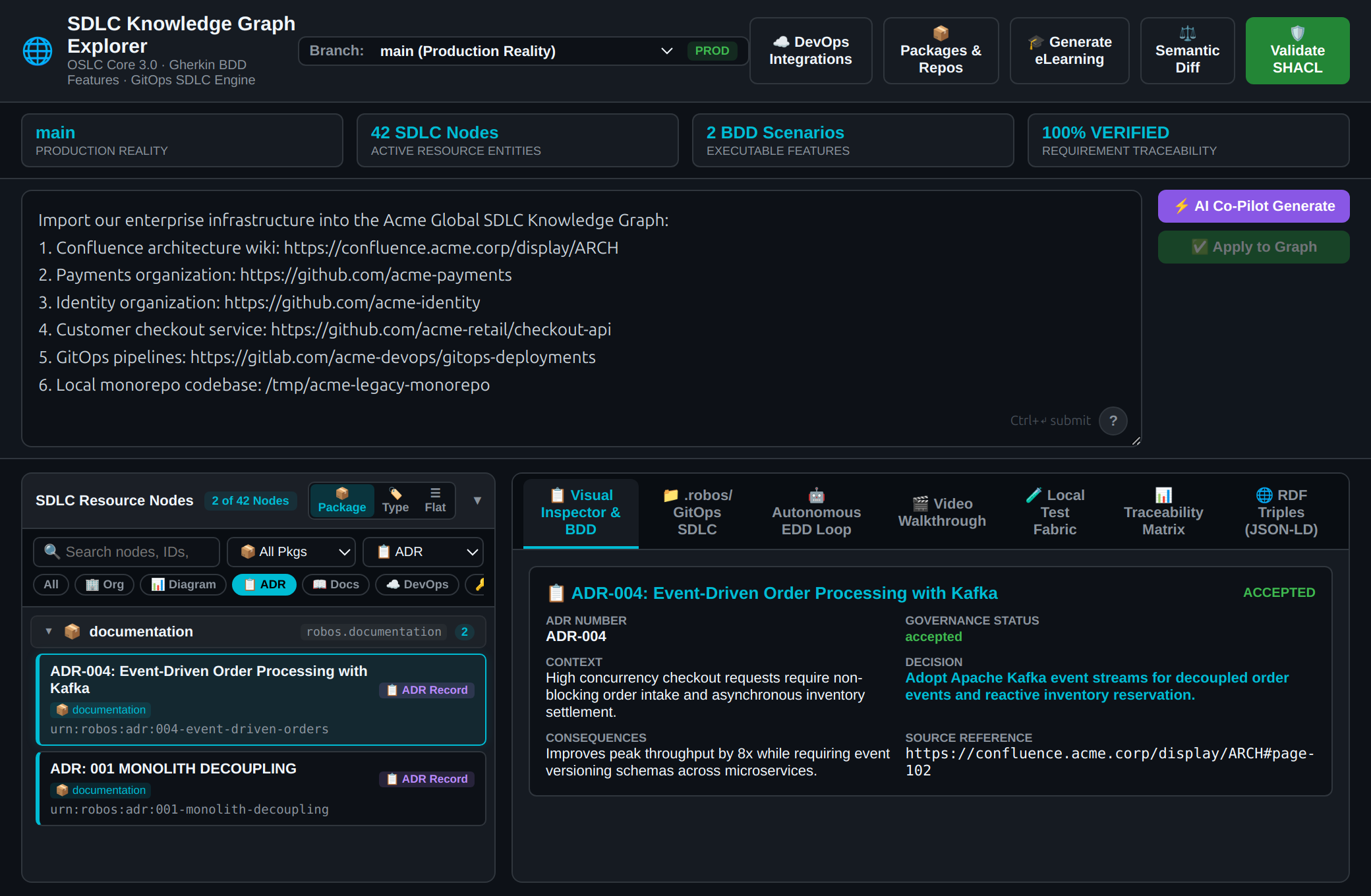Run Semantic Diff
The image size is (1371, 896).
pos(1187,51)
